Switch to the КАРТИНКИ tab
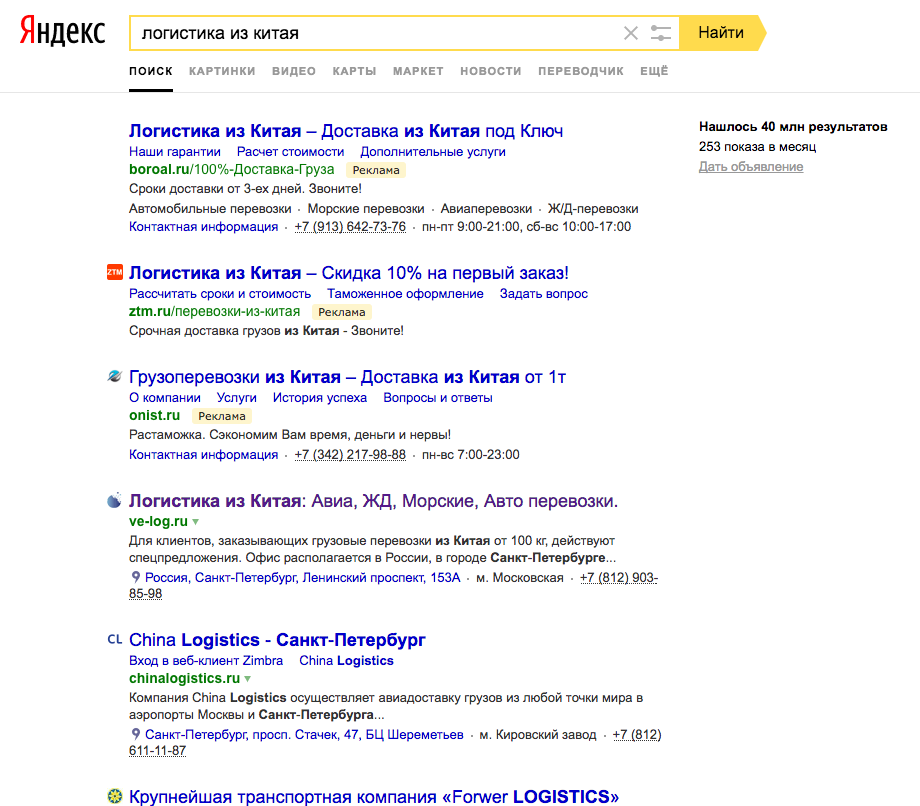The width and height of the screenshot is (920, 806). pos(222,71)
